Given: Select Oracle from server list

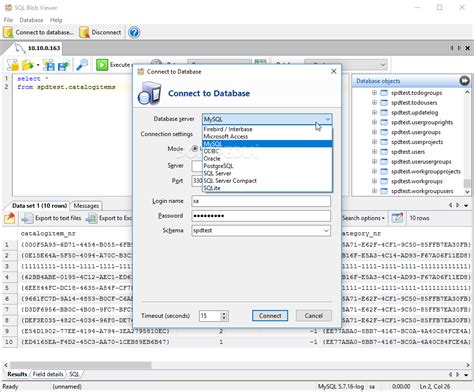Looking at the screenshot, I should tap(267, 159).
